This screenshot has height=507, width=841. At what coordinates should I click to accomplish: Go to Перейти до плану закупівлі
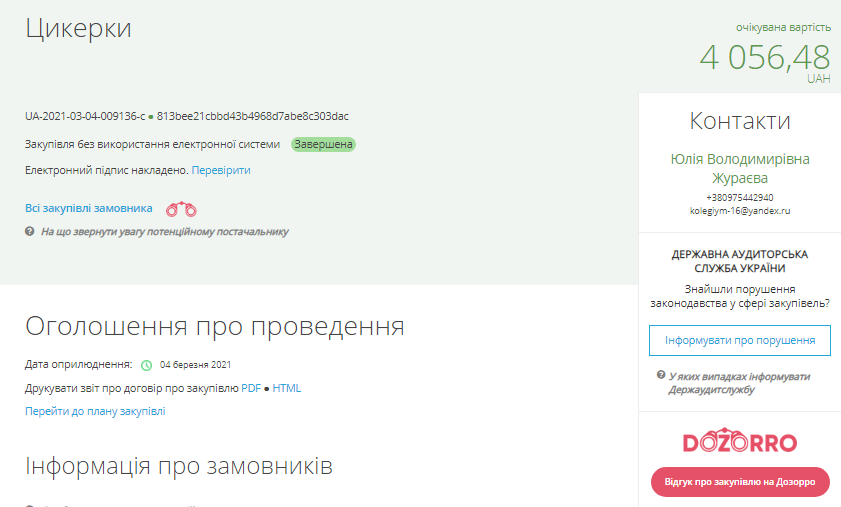tap(95, 411)
